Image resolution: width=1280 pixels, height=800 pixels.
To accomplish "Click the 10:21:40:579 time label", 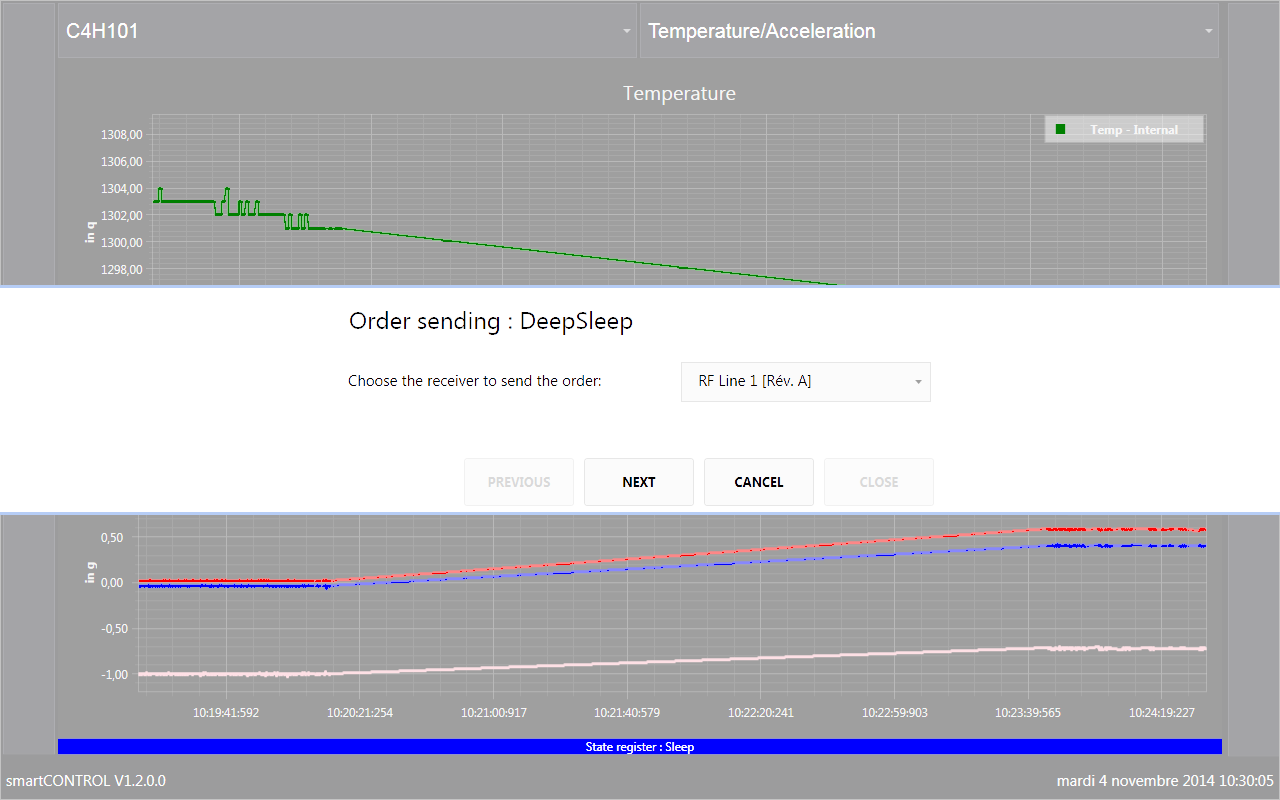I will (627, 713).
